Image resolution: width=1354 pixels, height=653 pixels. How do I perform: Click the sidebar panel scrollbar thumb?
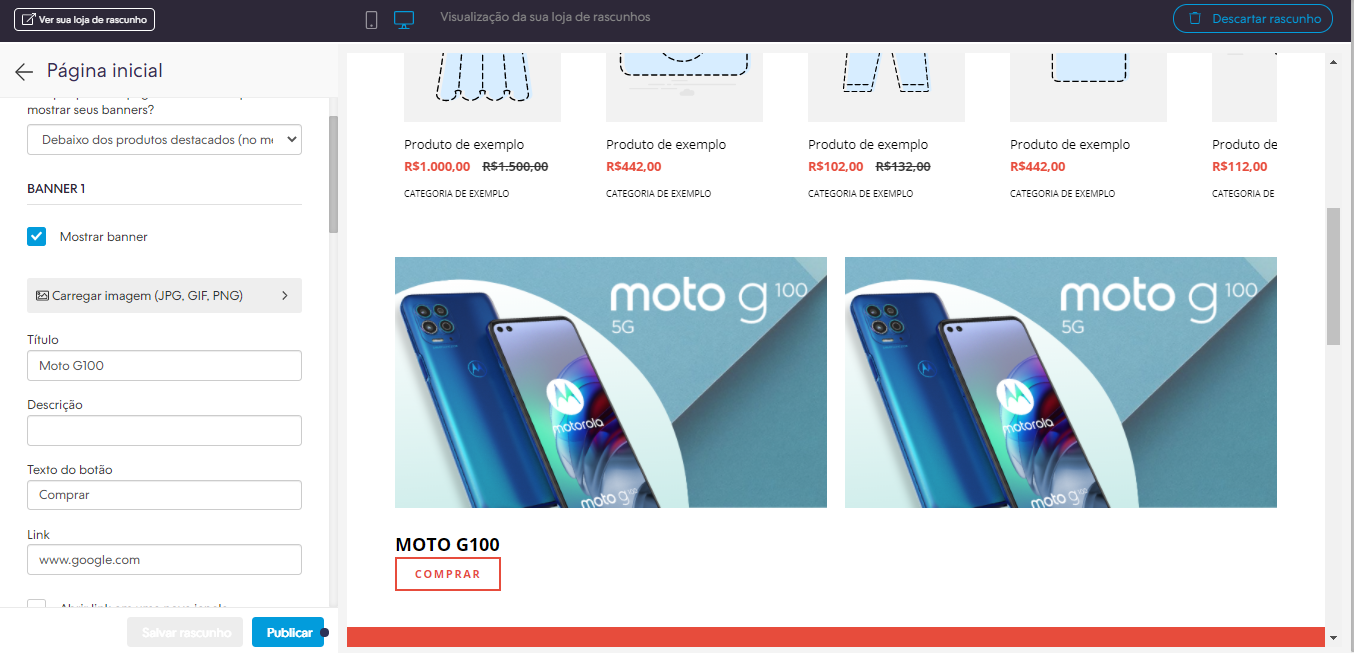tap(334, 174)
